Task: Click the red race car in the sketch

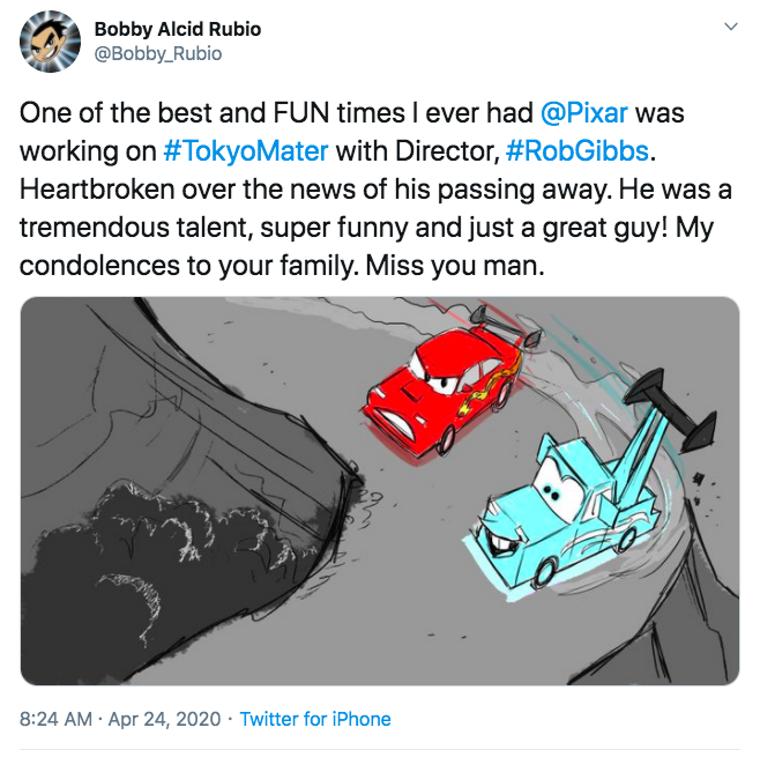Action: 448,383
